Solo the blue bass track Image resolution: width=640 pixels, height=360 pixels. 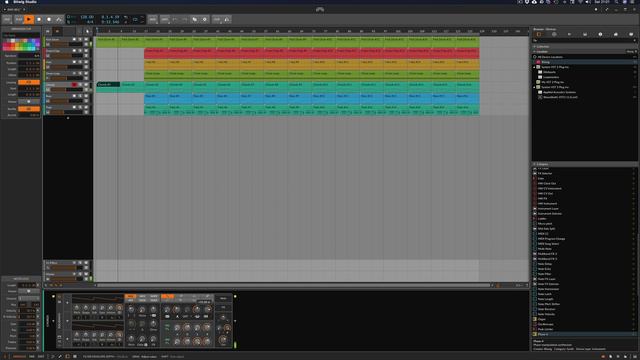point(80,96)
